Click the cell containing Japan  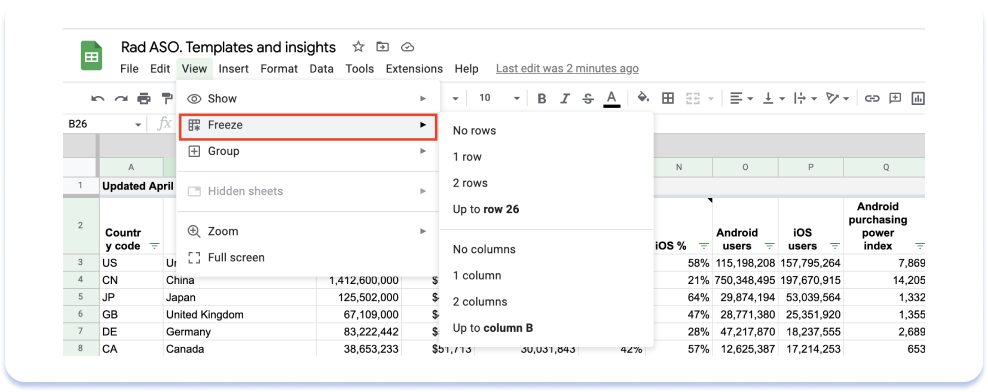[239, 297]
